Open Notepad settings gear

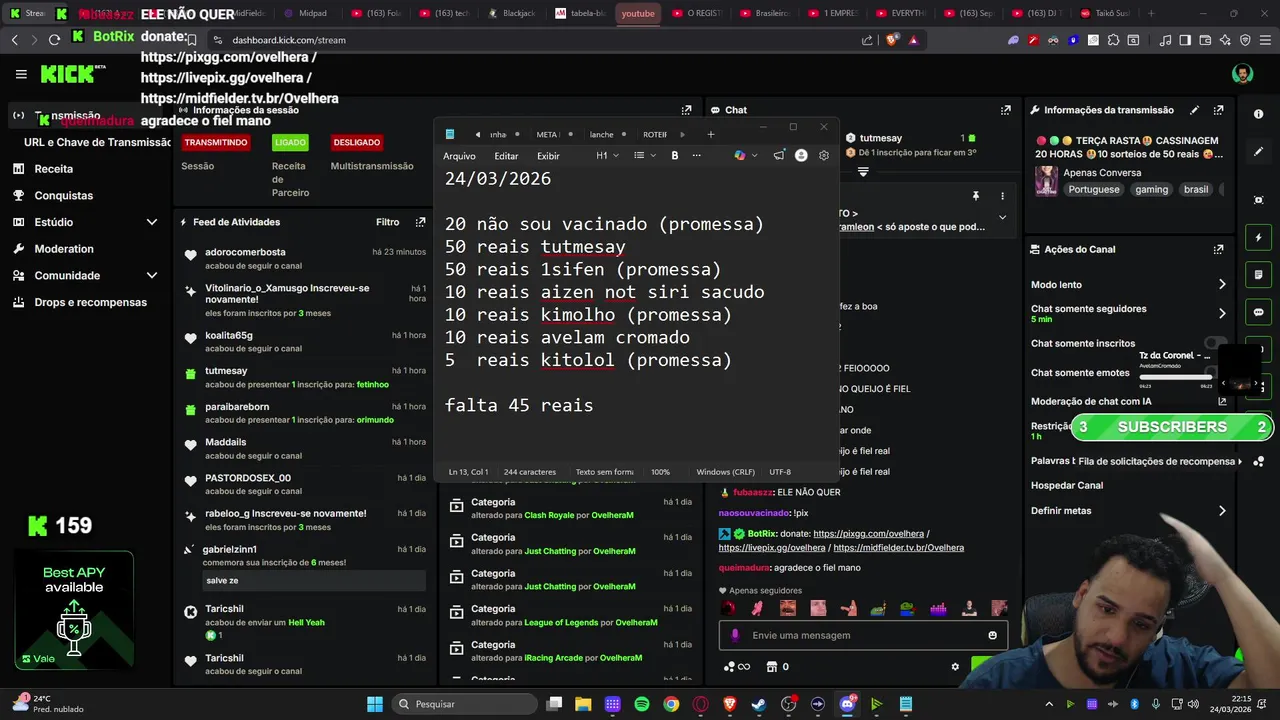(824, 156)
